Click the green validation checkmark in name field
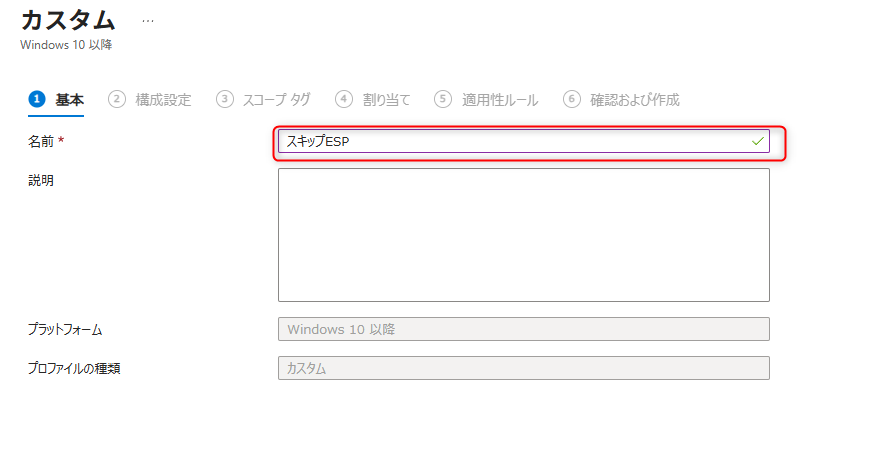Image resolution: width=892 pixels, height=461 pixels. coord(758,142)
